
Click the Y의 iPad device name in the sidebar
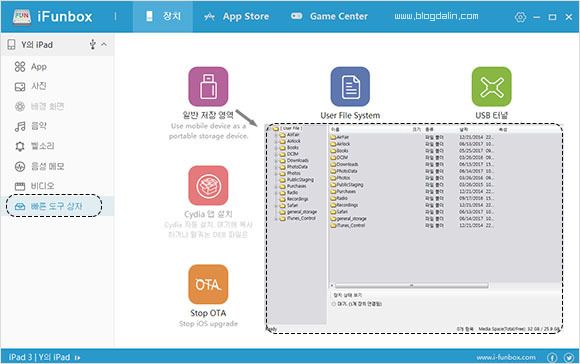coord(37,45)
